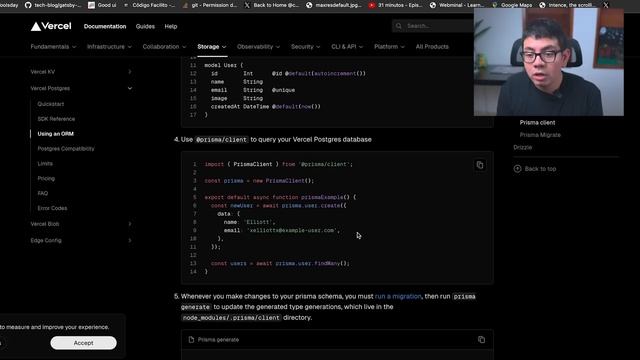The height and width of the screenshot is (360, 640).
Task: Click the run a migration link
Action: click(398, 296)
